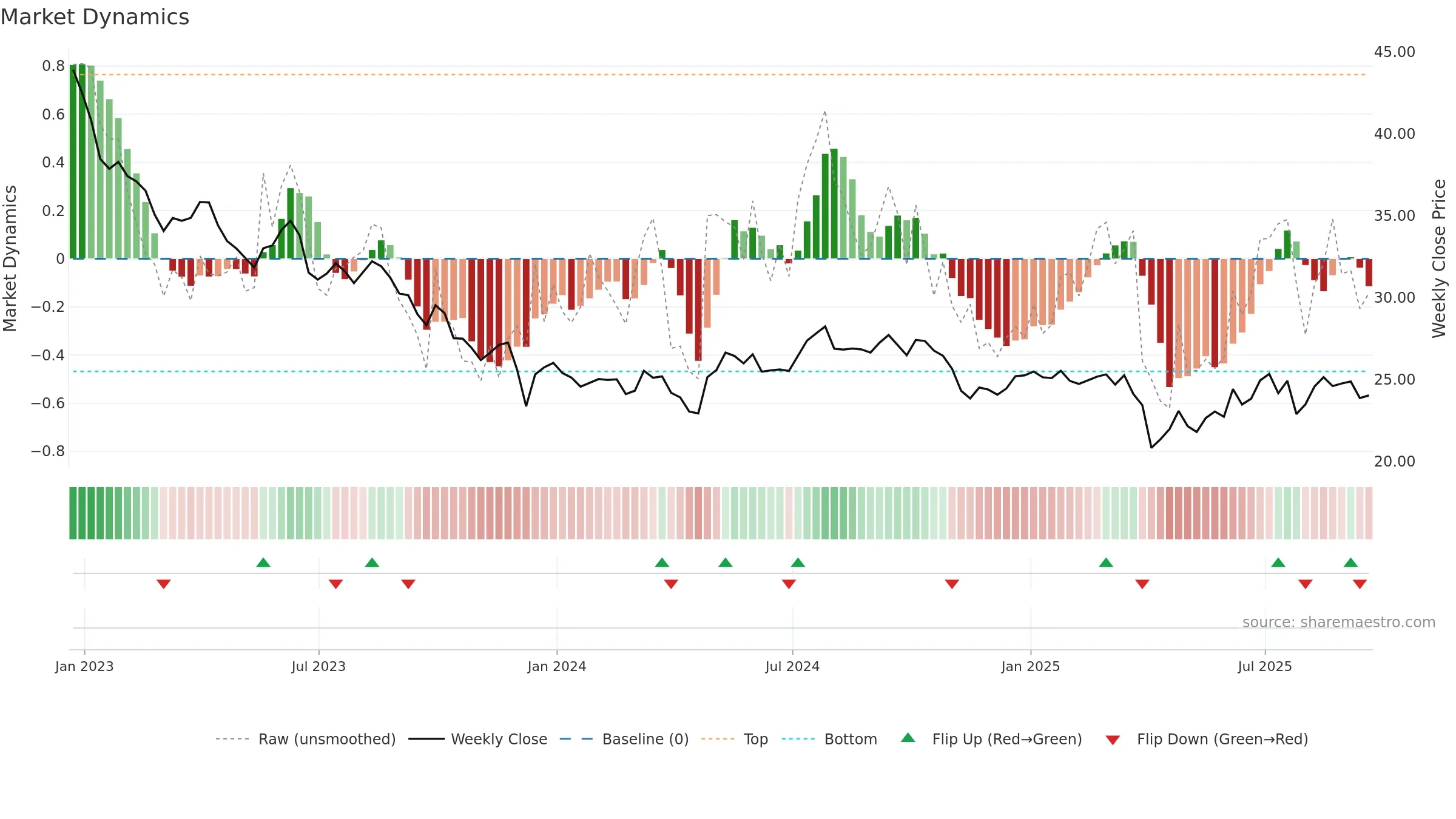Click the Jul 2024 x-axis label
The height and width of the screenshot is (819, 1456).
(792, 666)
